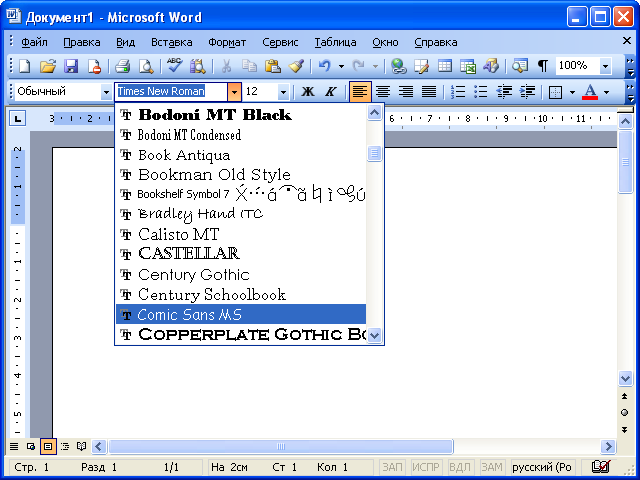Choose Calisto MT font
Screen dimensions: 640x480
pyautogui.click(x=241, y=234)
